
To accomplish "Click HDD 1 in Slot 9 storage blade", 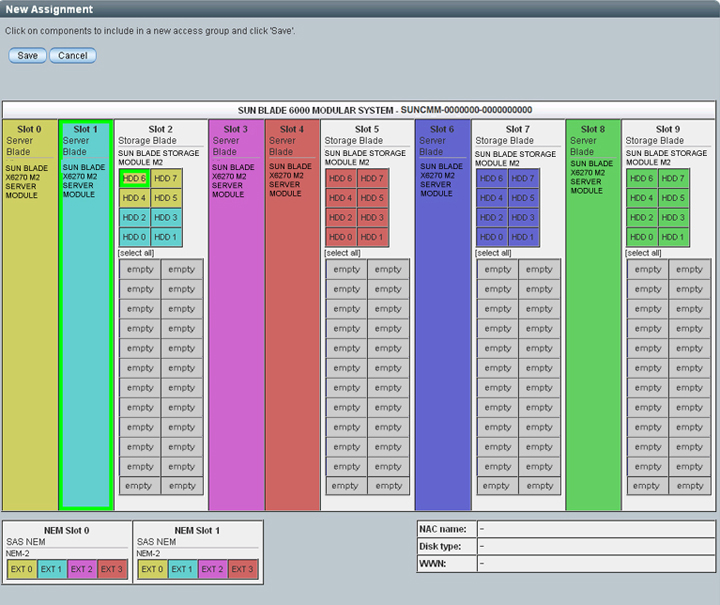I will tap(673, 237).
